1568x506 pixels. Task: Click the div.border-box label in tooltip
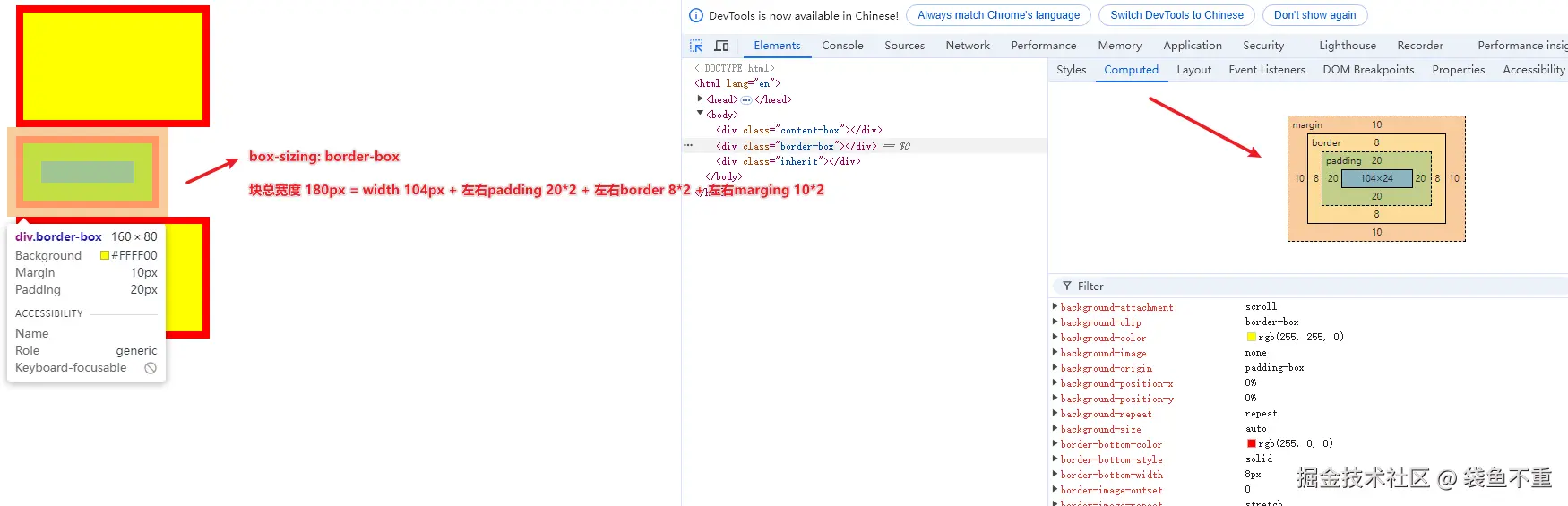[x=58, y=237]
